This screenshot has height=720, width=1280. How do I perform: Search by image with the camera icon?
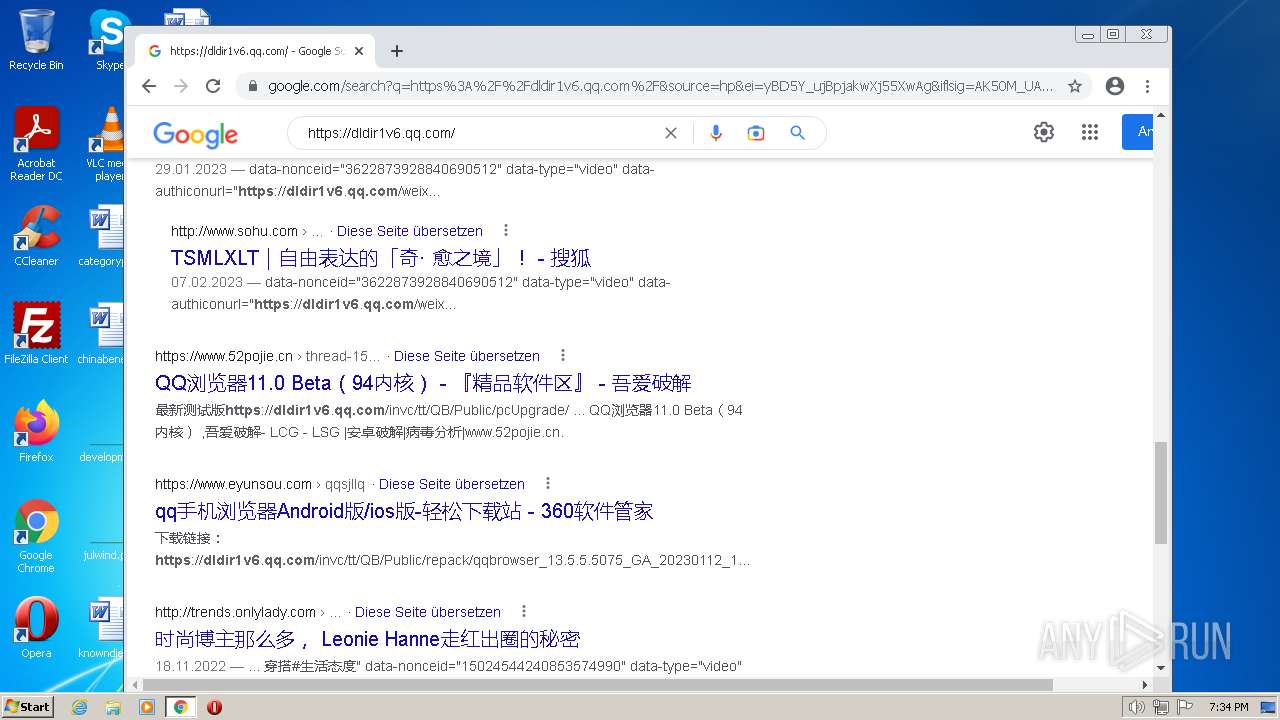click(756, 133)
